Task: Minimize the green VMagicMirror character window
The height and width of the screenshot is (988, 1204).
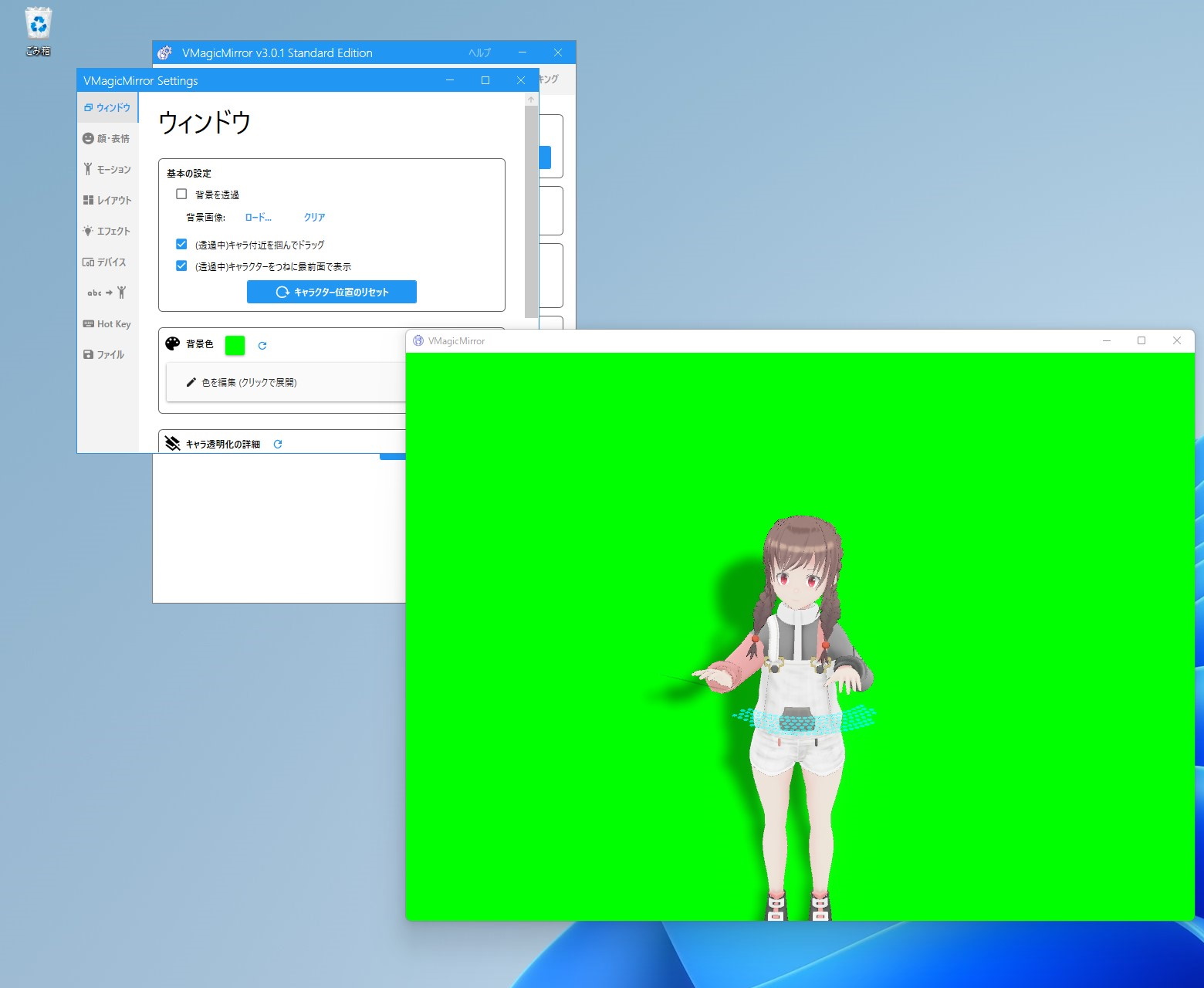Action: [1107, 340]
